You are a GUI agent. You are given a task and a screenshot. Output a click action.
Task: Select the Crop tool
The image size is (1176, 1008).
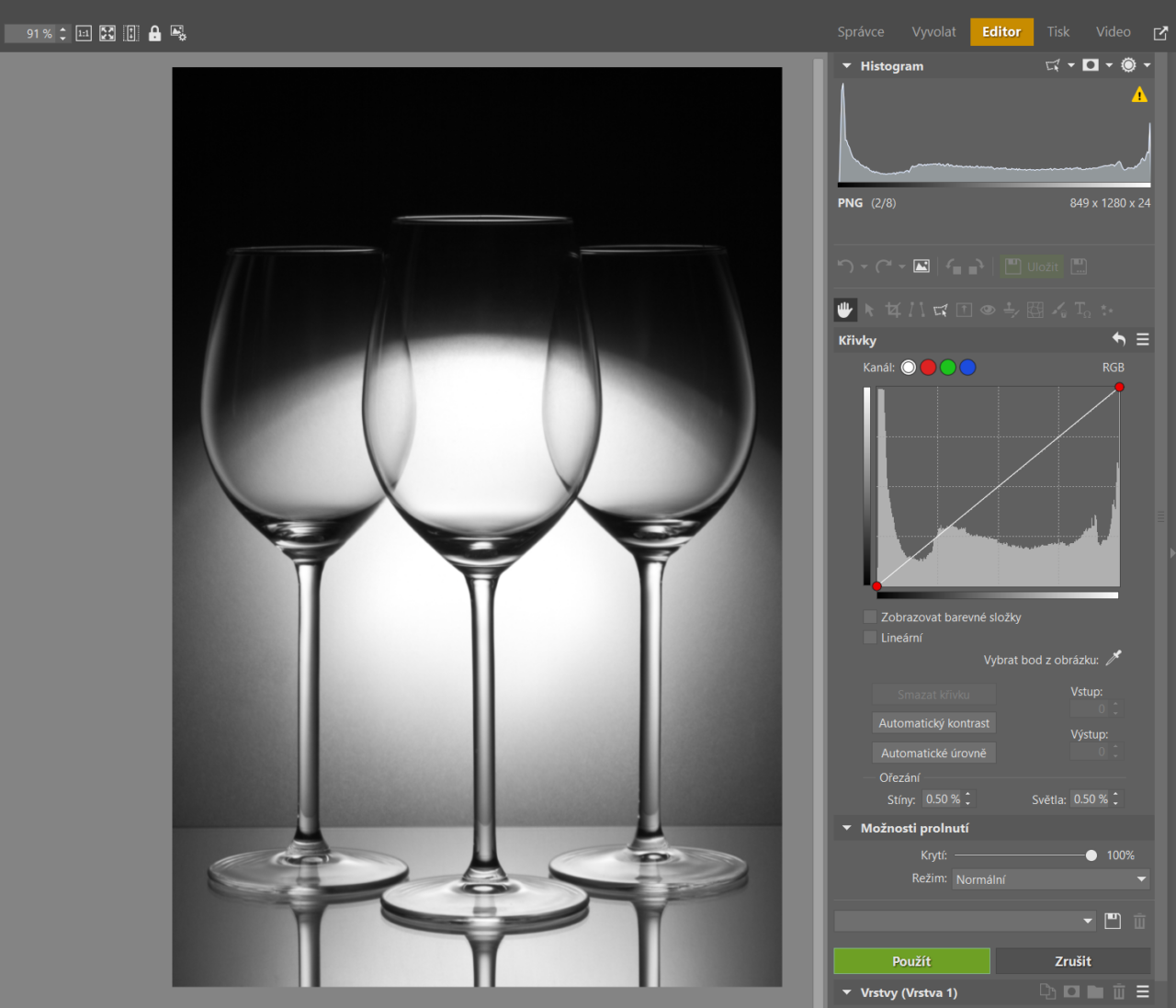tap(892, 311)
